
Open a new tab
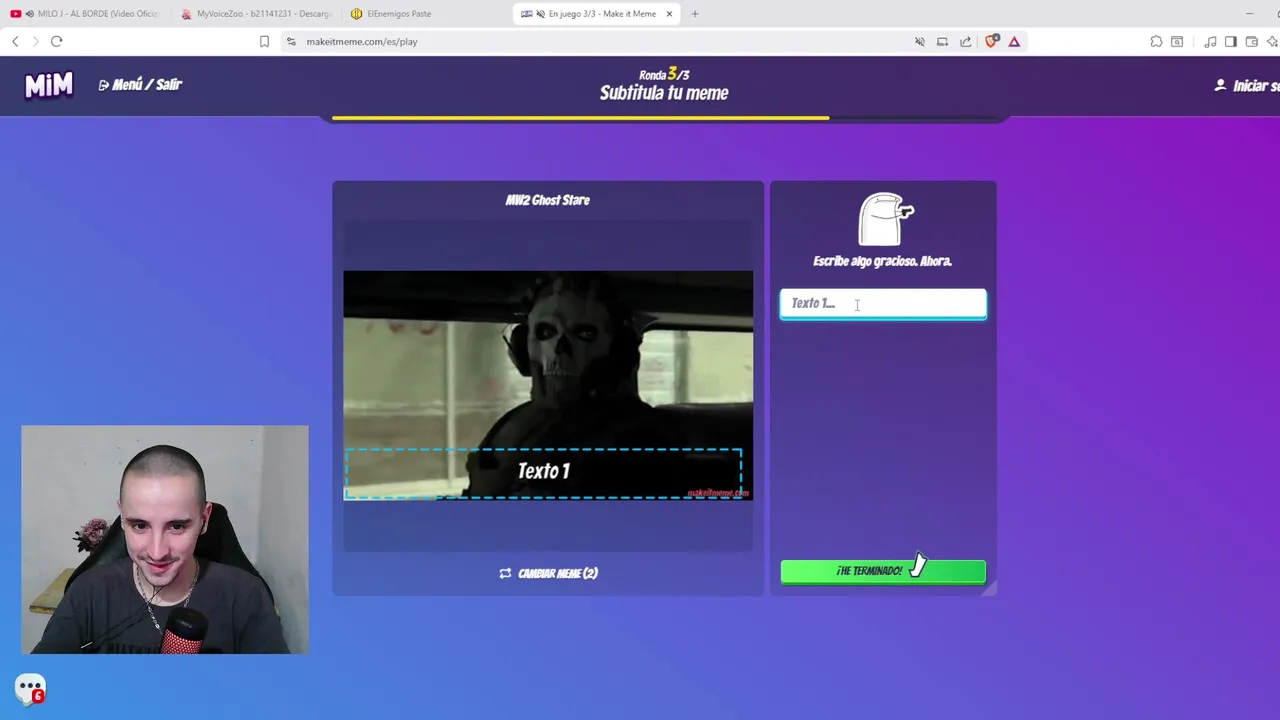(695, 14)
